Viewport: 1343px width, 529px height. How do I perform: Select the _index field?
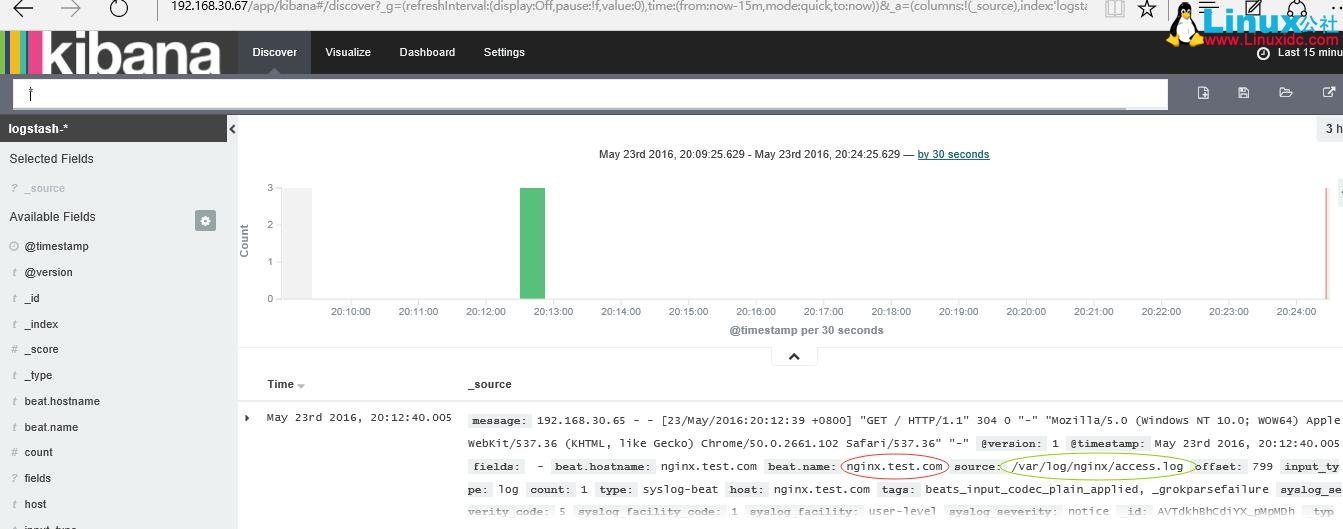41,324
